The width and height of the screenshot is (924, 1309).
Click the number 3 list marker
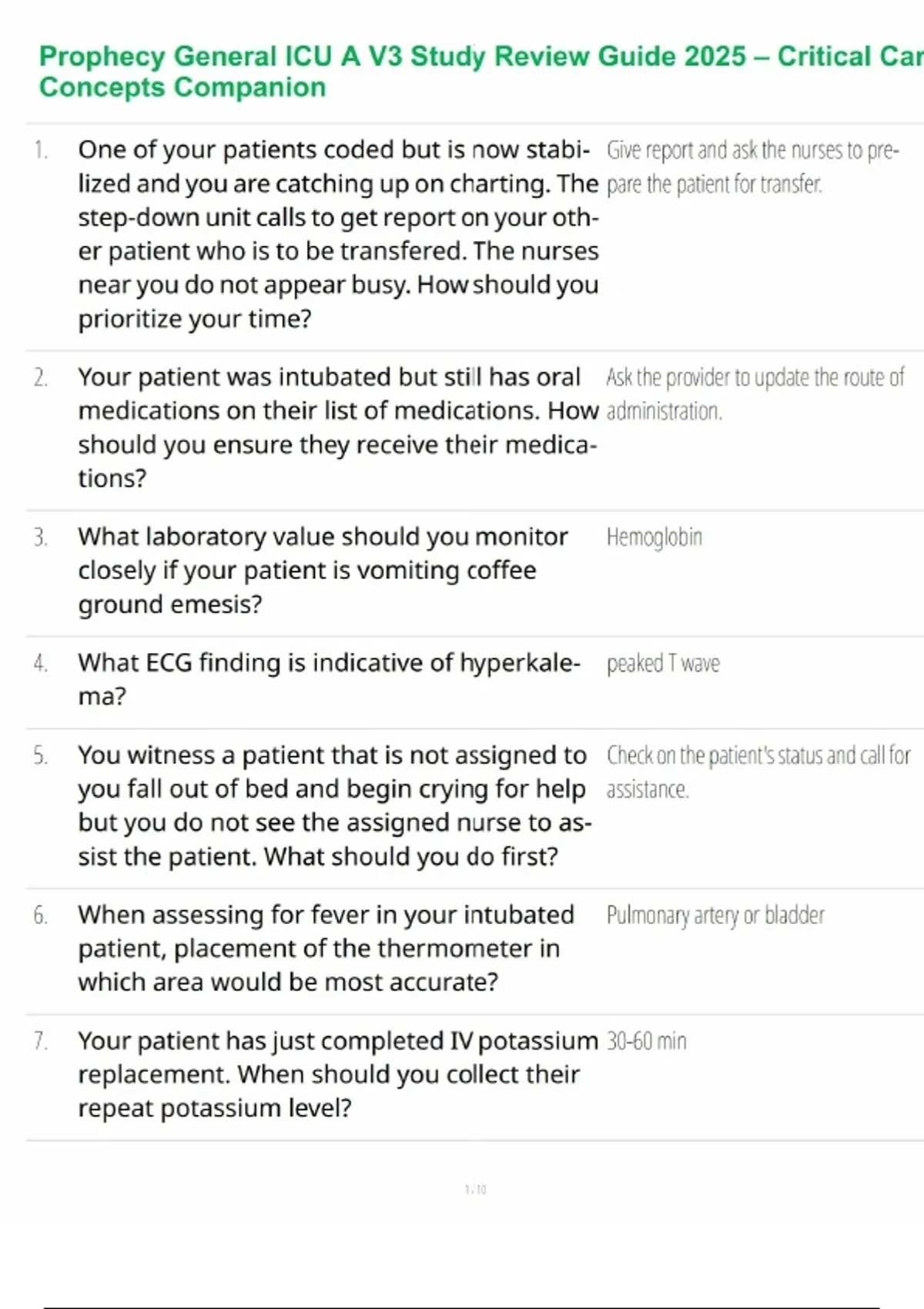coord(41,537)
